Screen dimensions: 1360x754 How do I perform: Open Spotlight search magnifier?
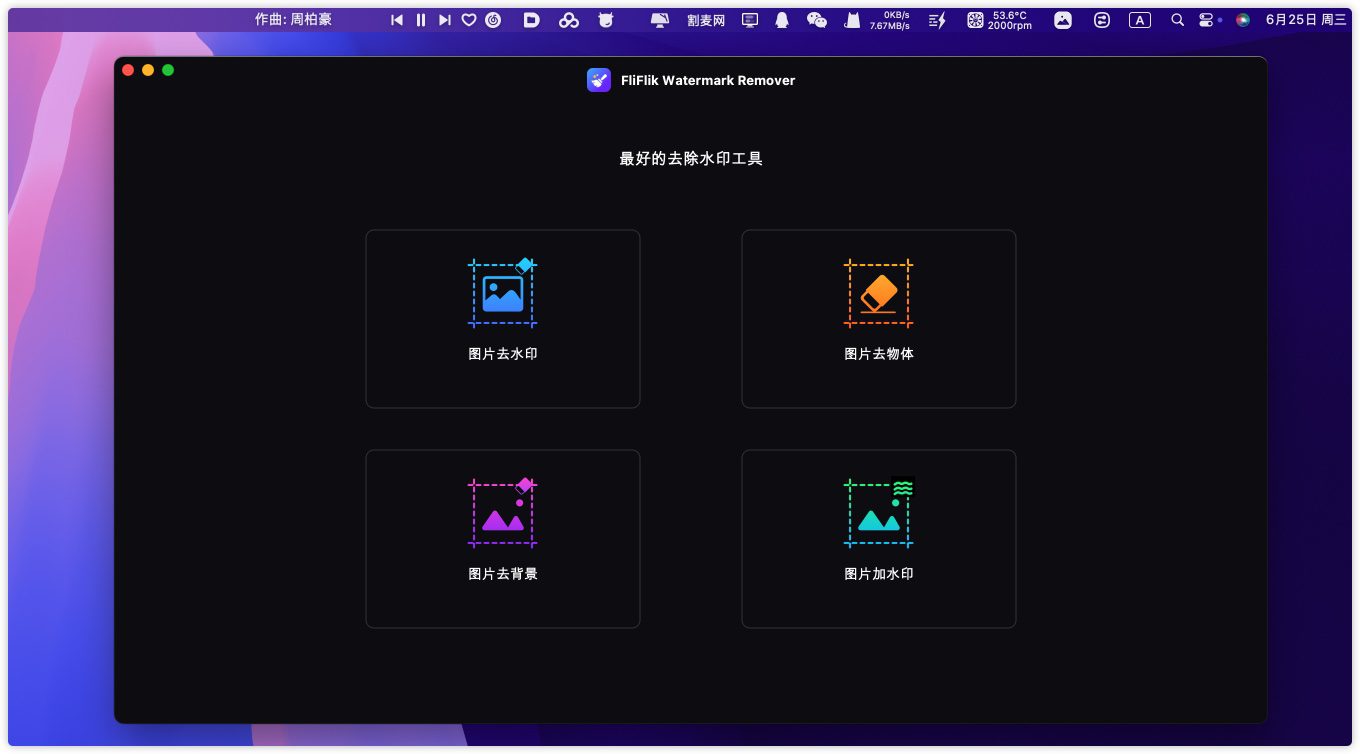click(1177, 20)
